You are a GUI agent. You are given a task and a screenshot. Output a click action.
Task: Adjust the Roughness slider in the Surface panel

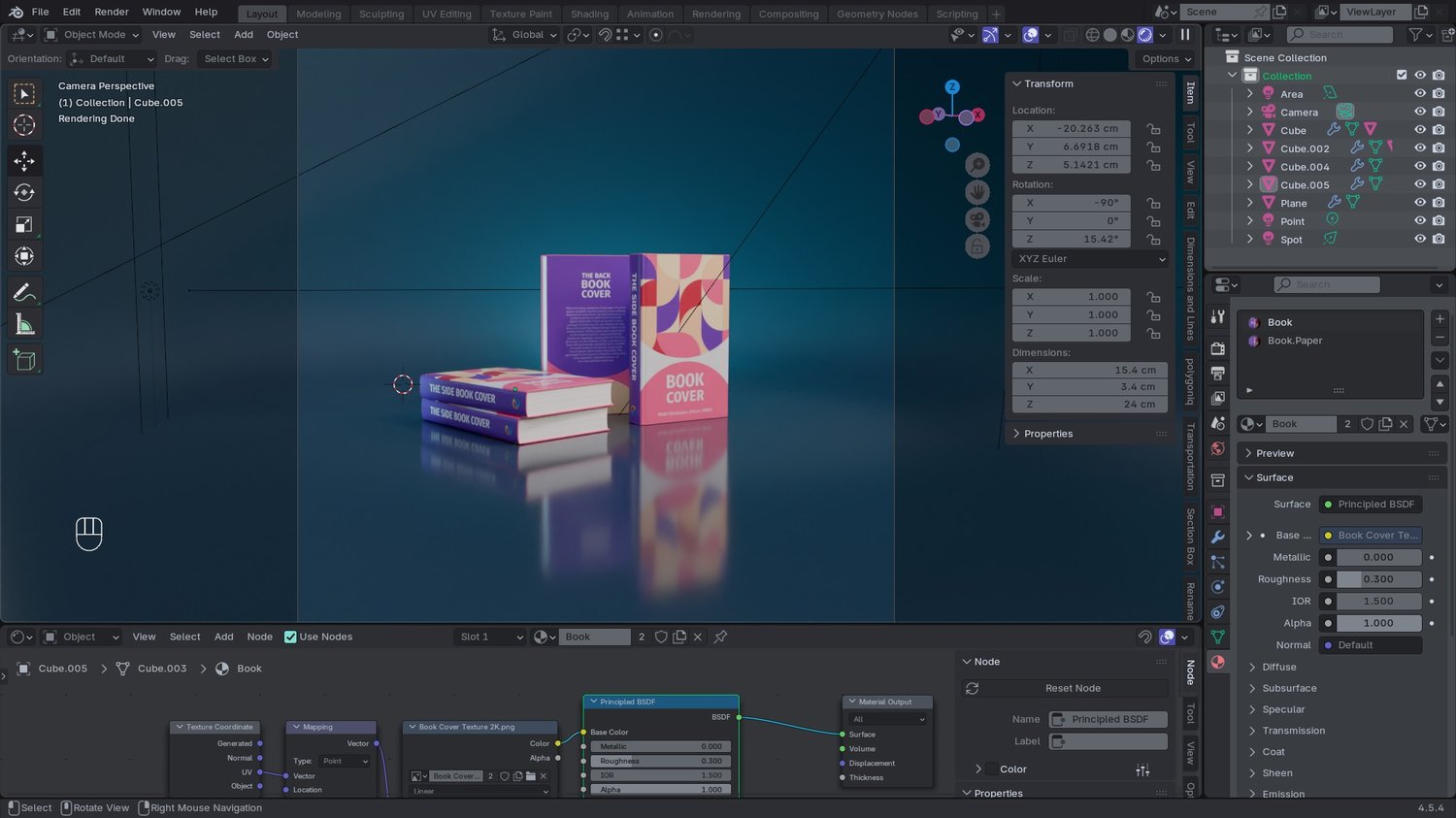1377,579
